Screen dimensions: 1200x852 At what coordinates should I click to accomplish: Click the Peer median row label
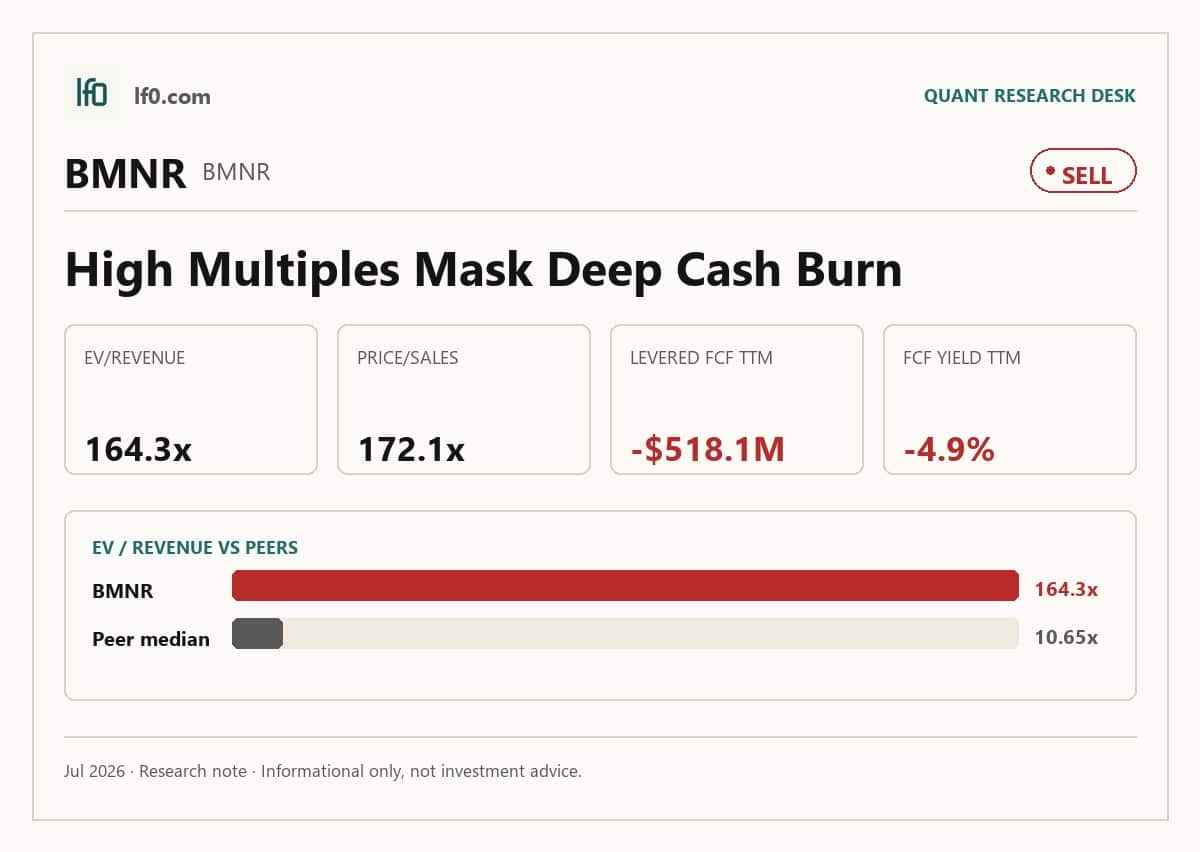coord(151,639)
